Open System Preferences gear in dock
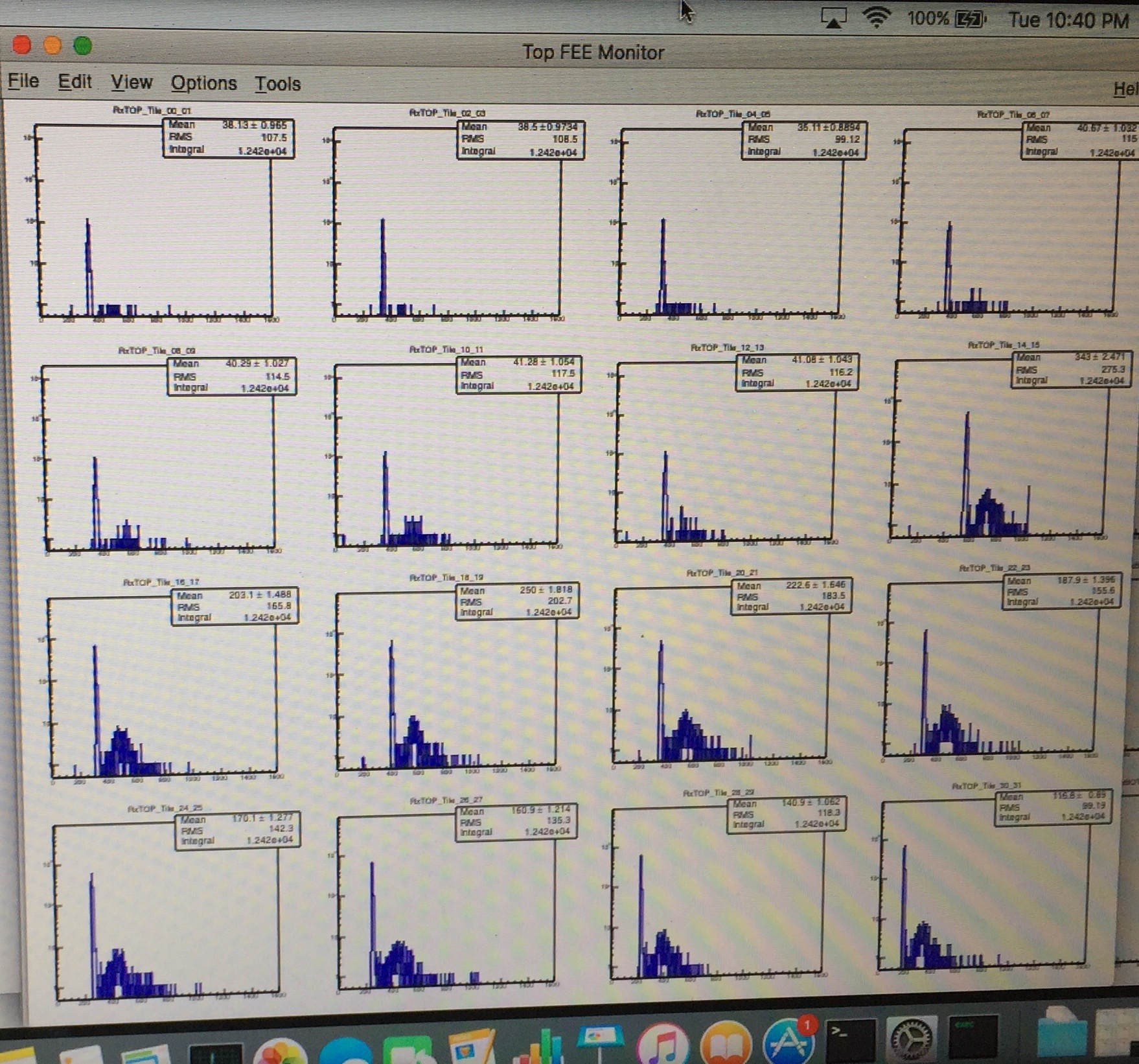 [912, 1039]
